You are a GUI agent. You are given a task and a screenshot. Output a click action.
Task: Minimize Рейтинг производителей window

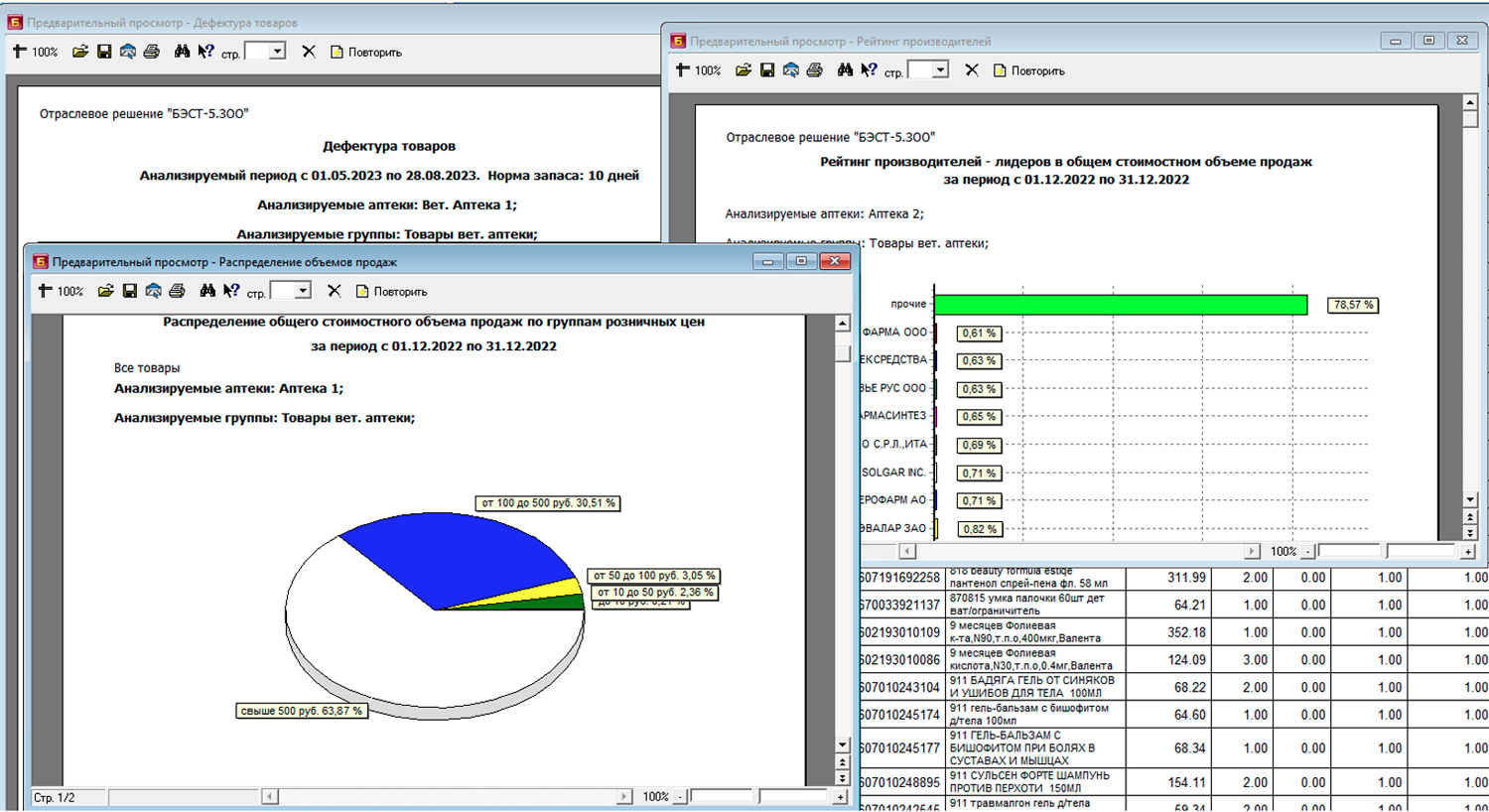(x=1396, y=41)
